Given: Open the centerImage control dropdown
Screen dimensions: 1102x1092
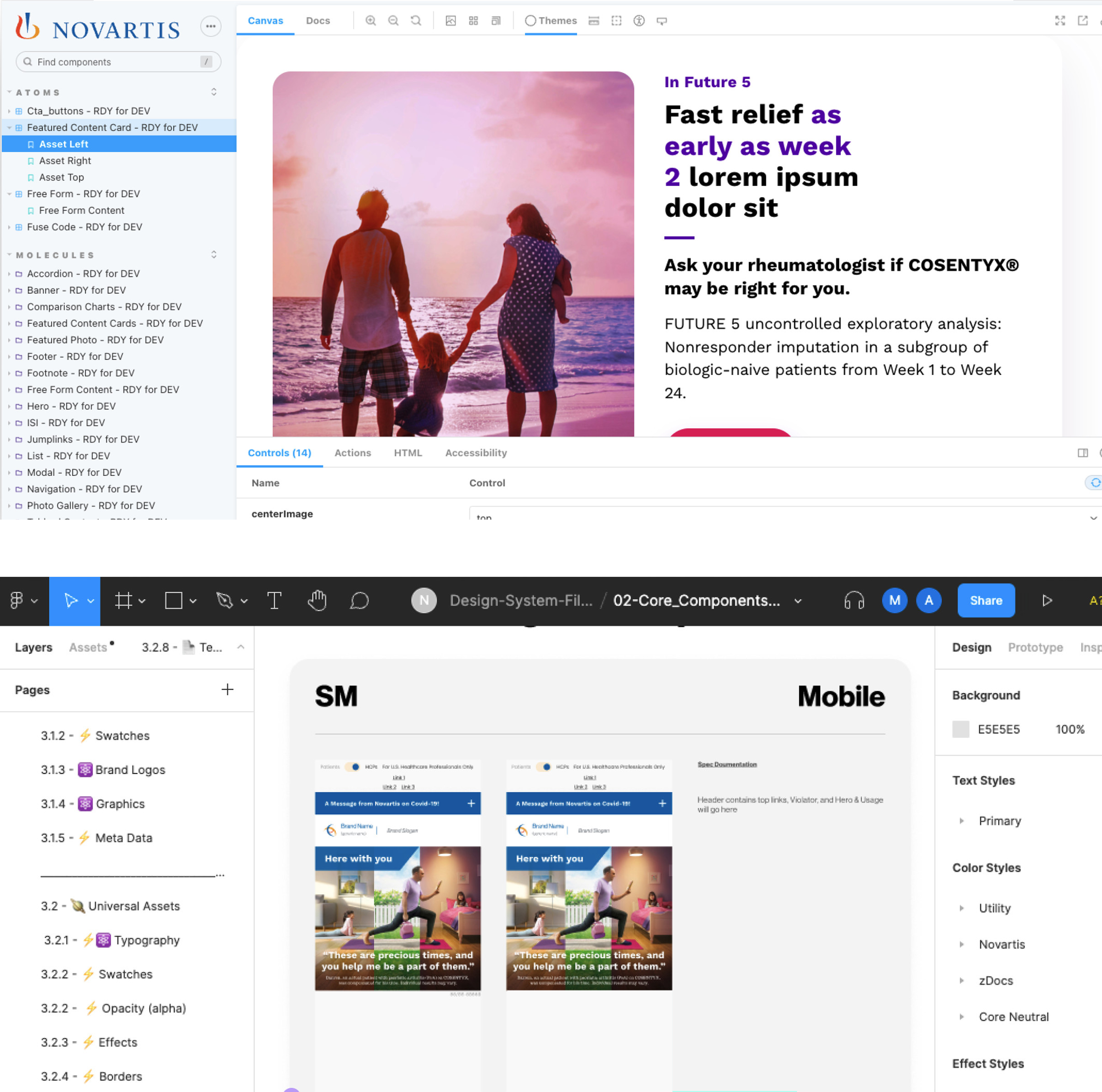Looking at the screenshot, I should (785, 514).
